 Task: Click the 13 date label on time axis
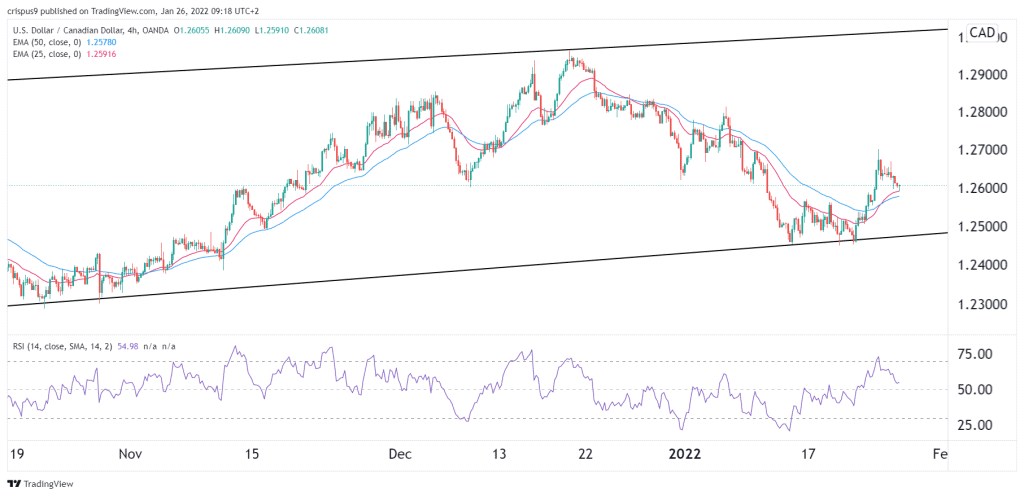[500, 454]
